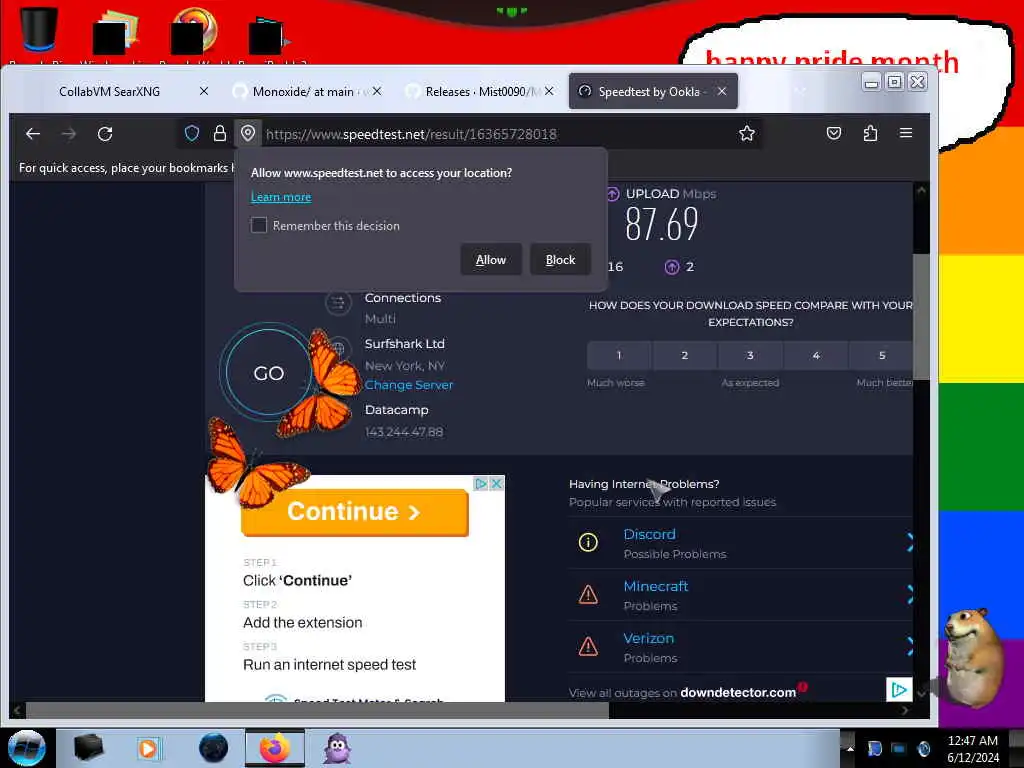Viewport: 1024px width, 768px height.
Task: Tick the Remember this decision checkbox
Action: tap(259, 225)
